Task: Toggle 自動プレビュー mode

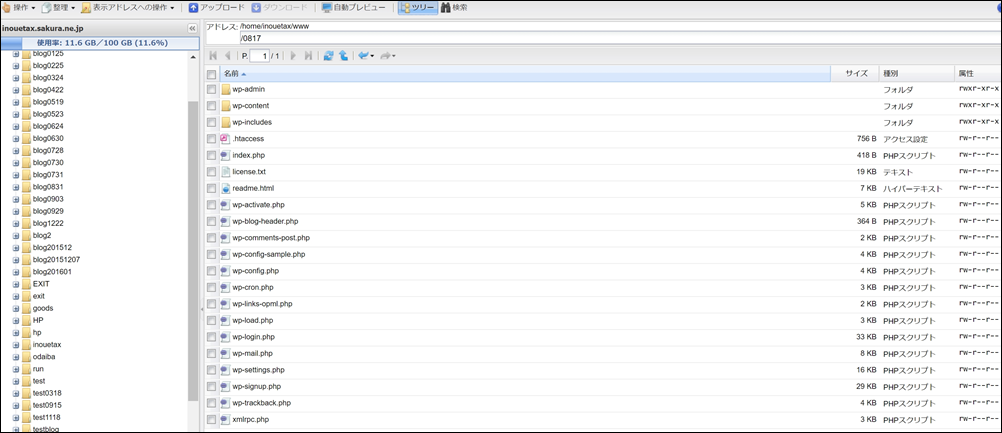Action: [354, 8]
